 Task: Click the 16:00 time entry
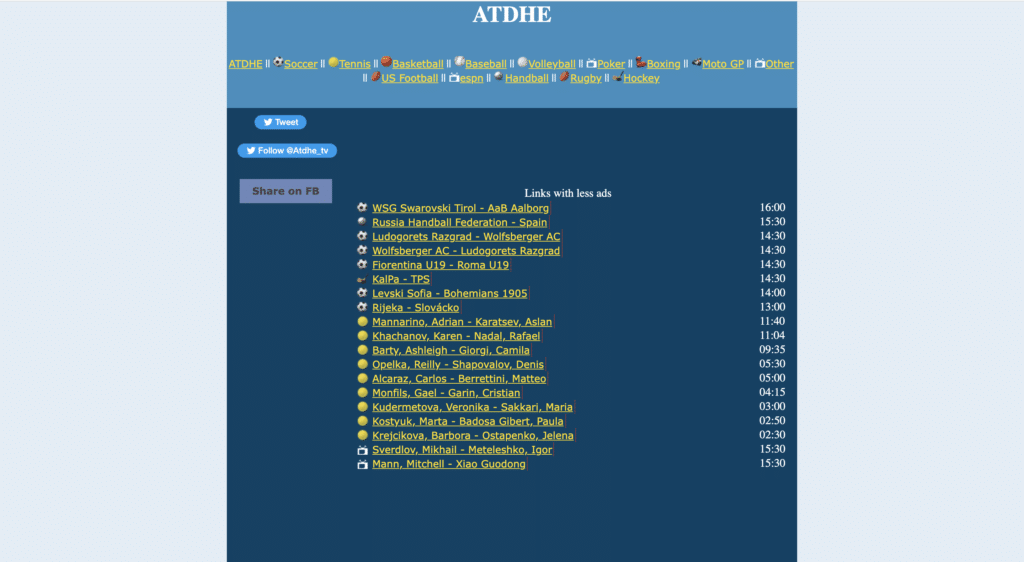click(772, 208)
